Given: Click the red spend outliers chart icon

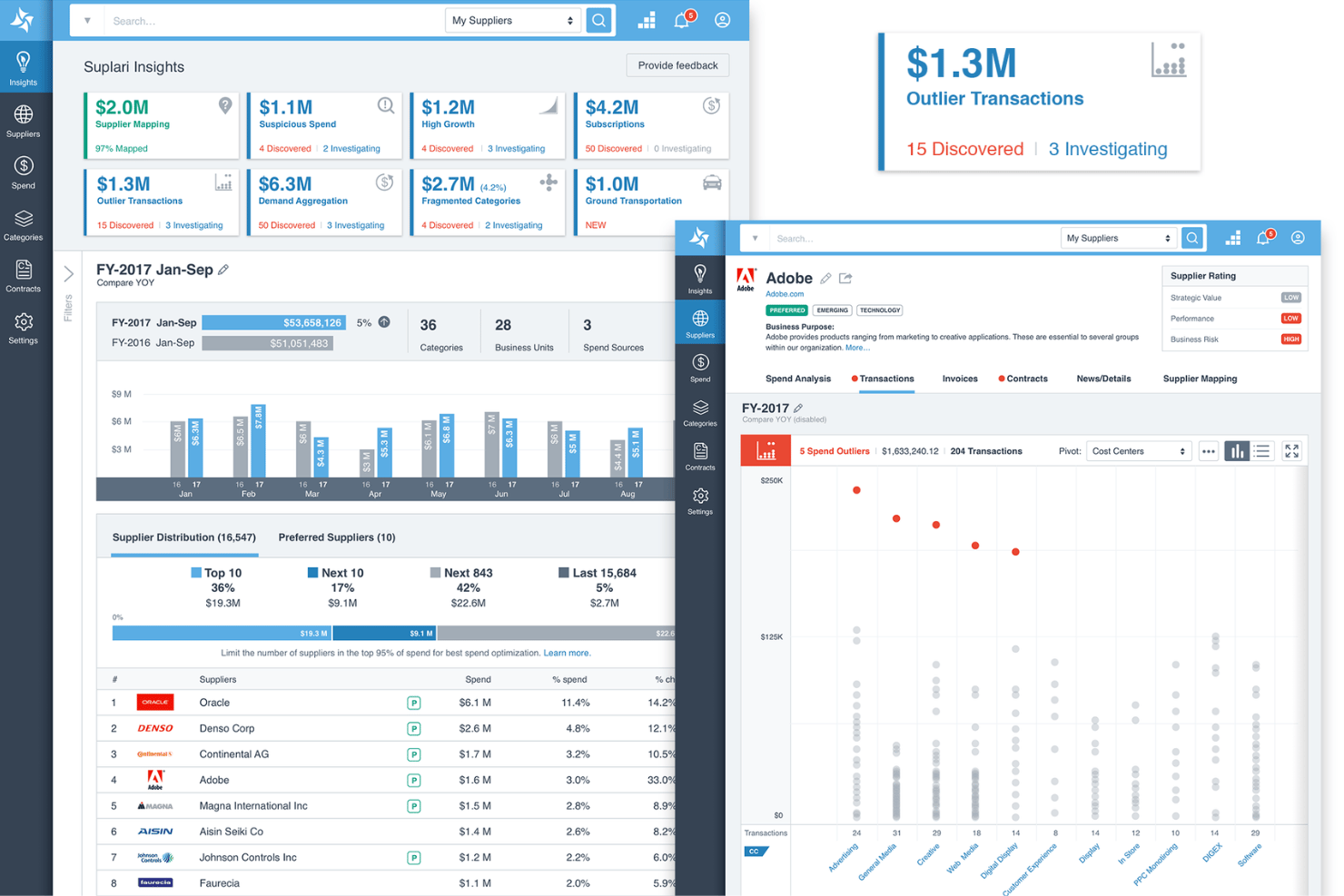Looking at the screenshot, I should click(766, 451).
